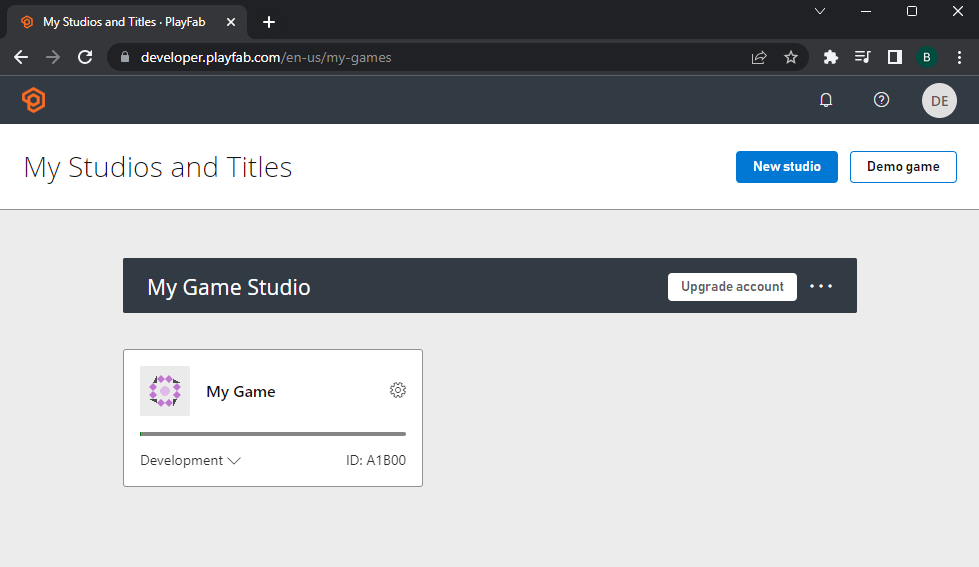The image size is (979, 567).
Task: Click the Upgrade account button
Action: [732, 286]
